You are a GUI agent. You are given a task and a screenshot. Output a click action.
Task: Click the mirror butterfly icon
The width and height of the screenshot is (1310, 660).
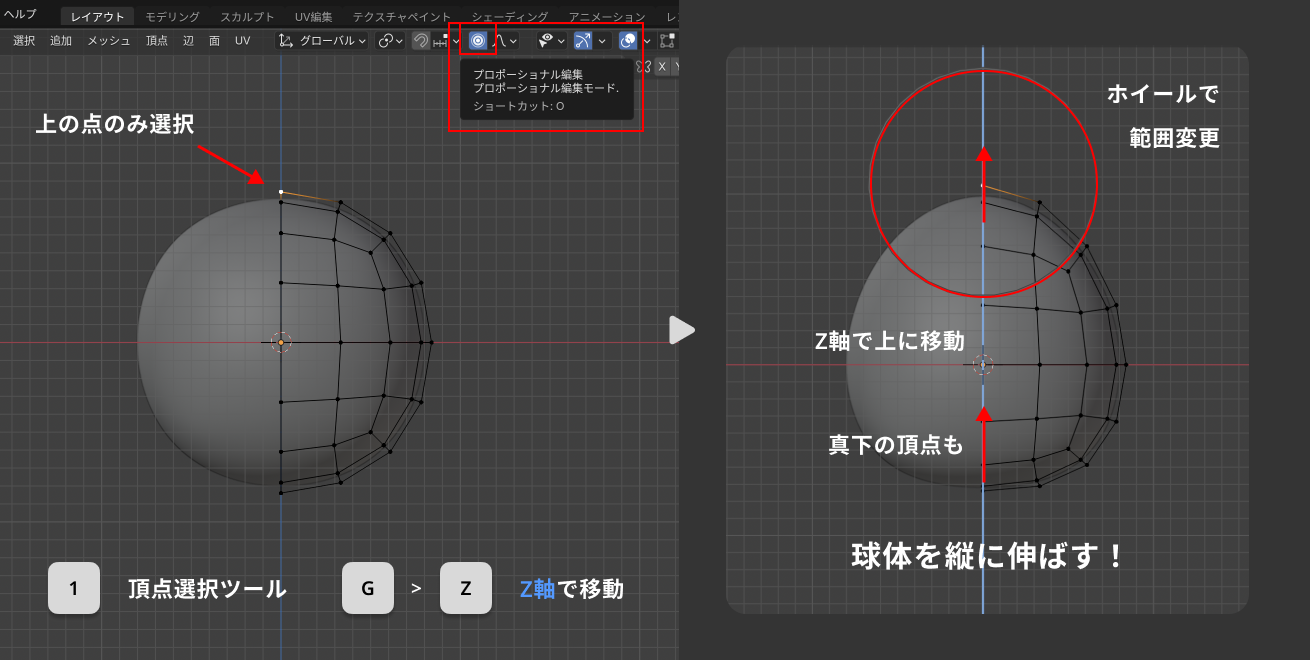(645, 66)
